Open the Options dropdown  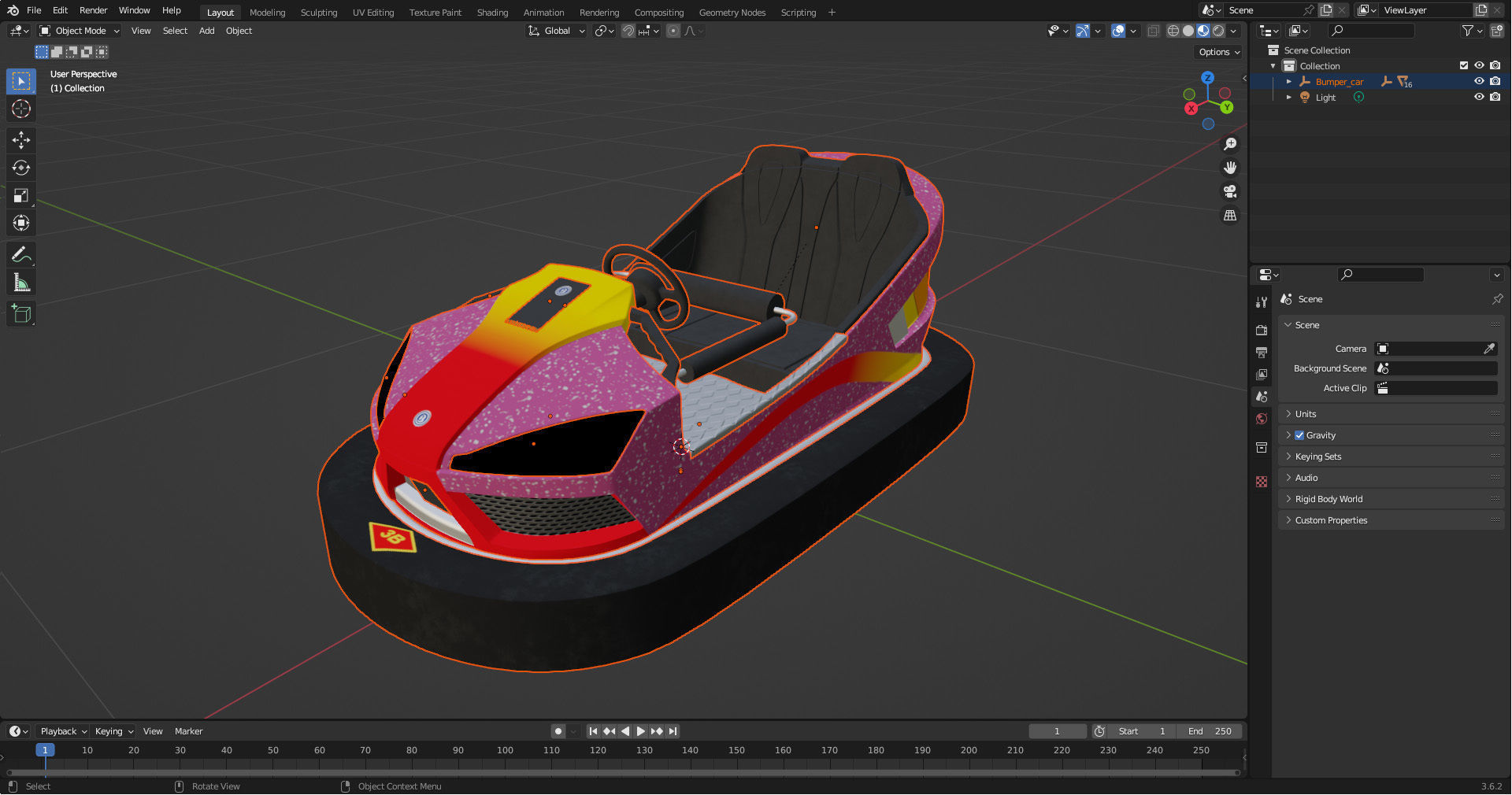(x=1219, y=52)
